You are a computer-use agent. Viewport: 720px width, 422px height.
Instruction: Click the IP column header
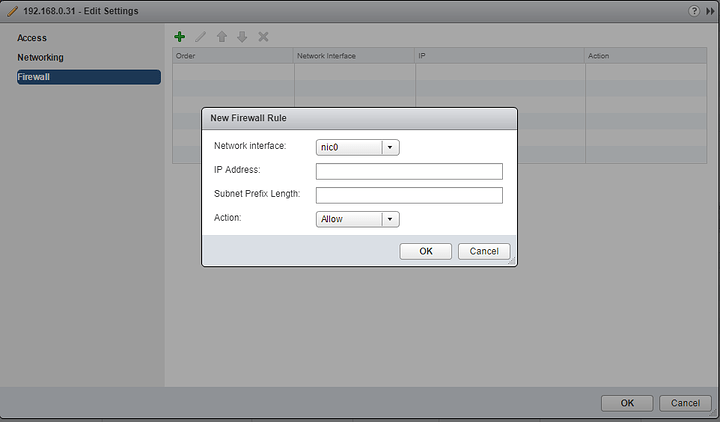(x=500, y=56)
